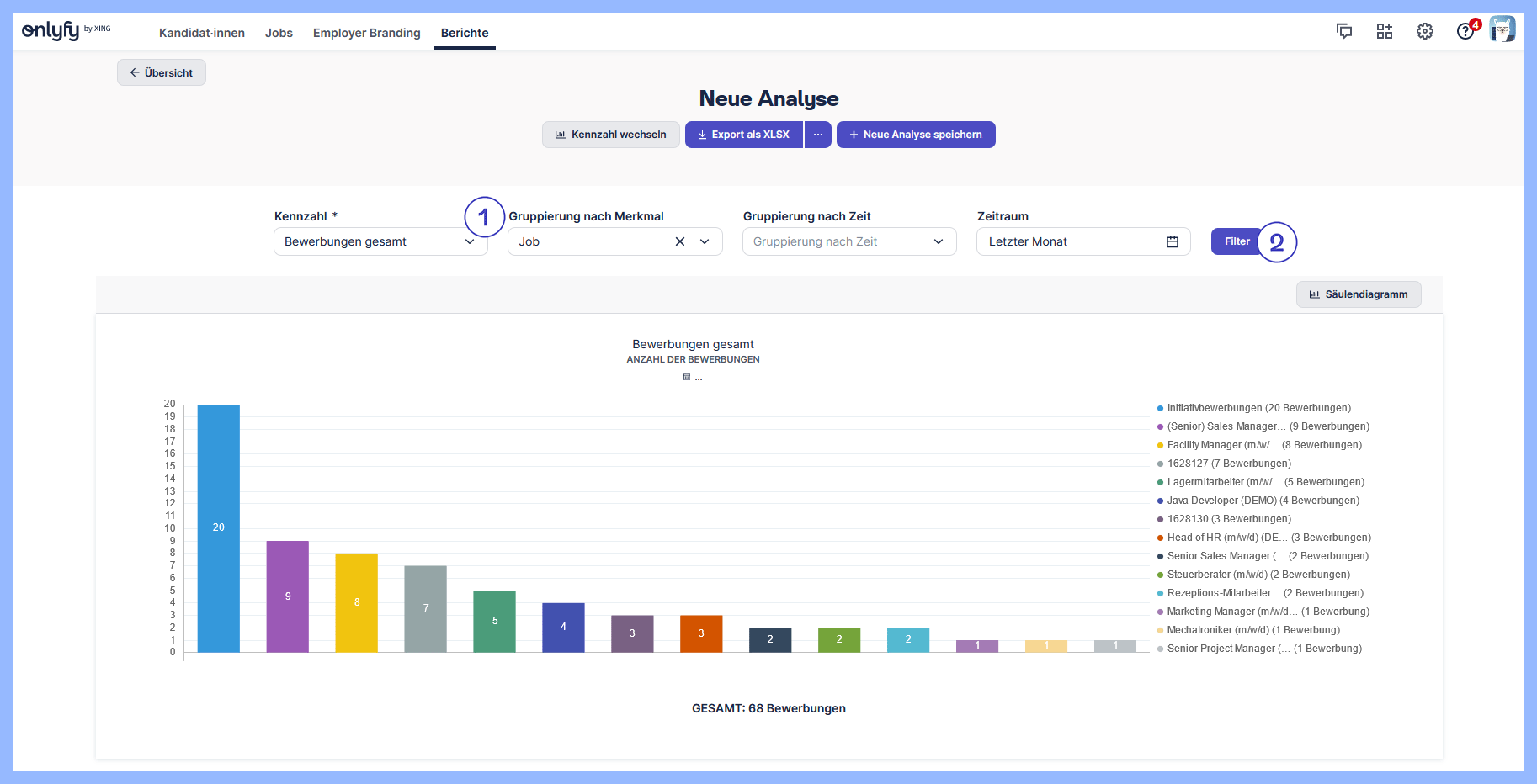The image size is (1537, 784).
Task: Toggle Steuerberater (m/w/d) legend entry
Action: [1258, 575]
